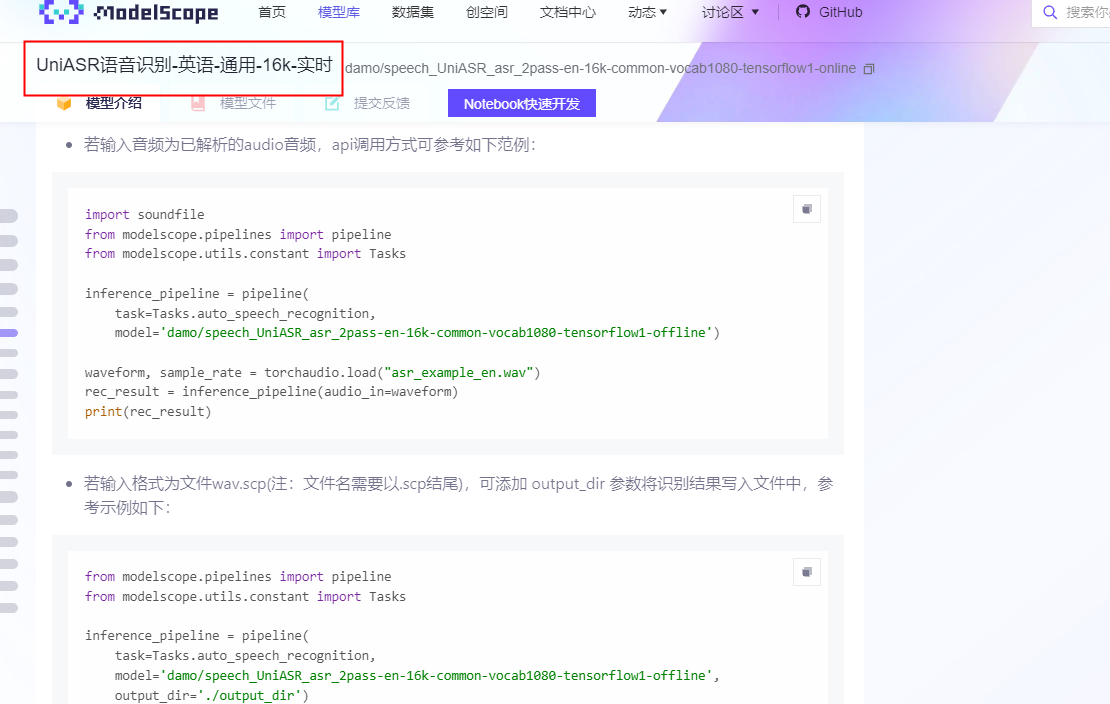Image resolution: width=1110 pixels, height=704 pixels.
Task: Expand the 动态 dropdown
Action: click(x=647, y=12)
